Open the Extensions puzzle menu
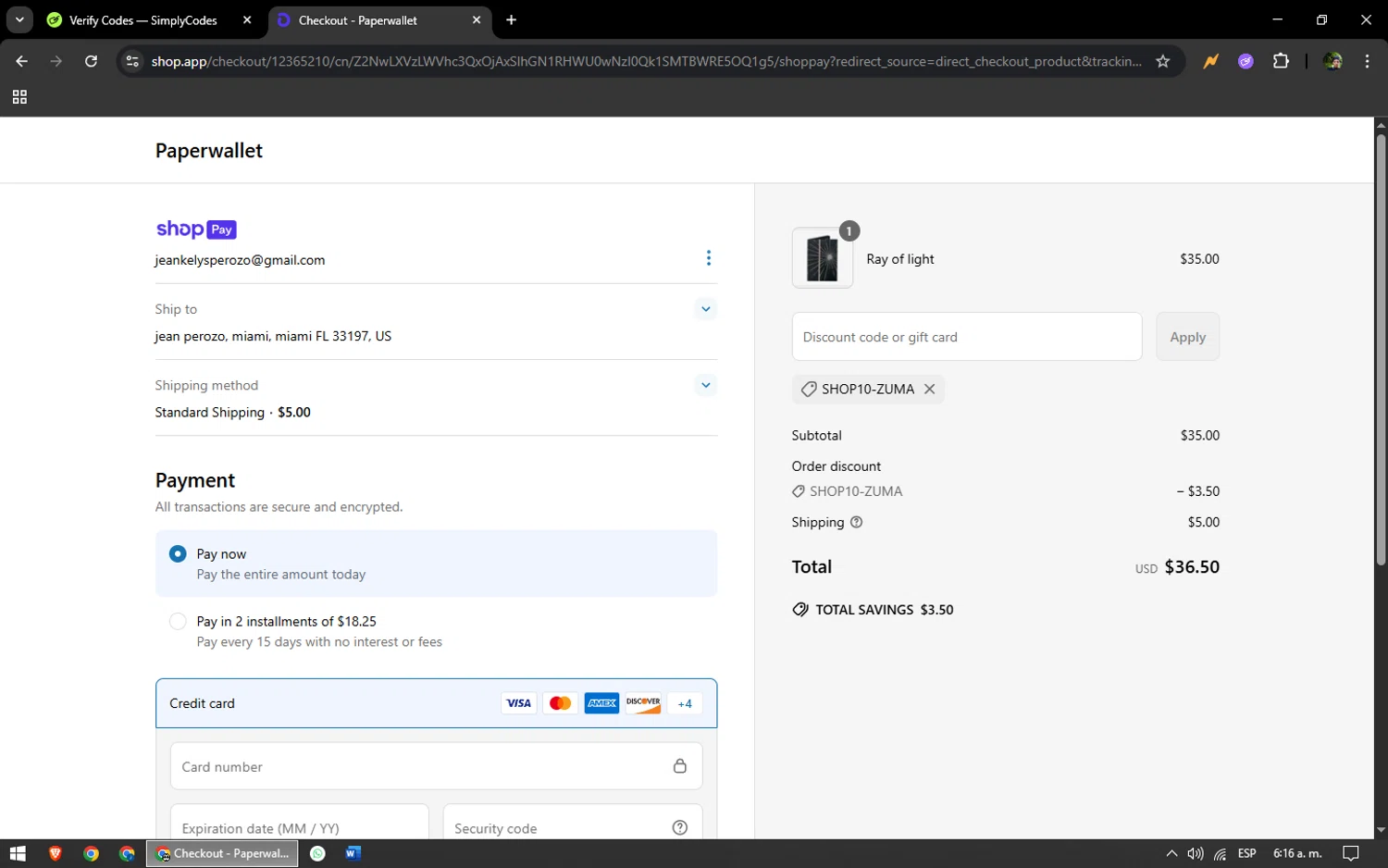The width and height of the screenshot is (1388, 868). click(1281, 61)
